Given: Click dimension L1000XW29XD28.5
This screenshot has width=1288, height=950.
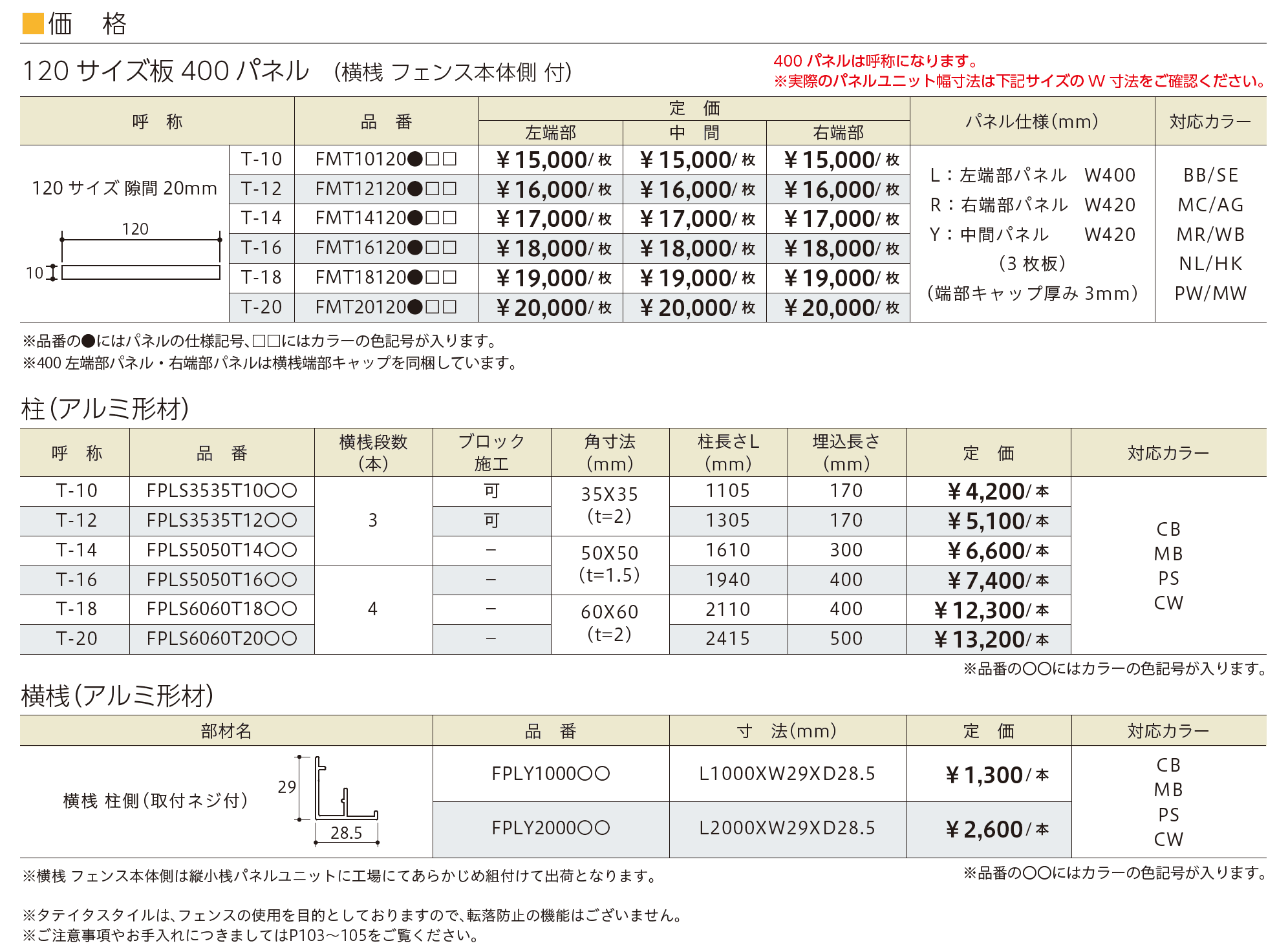Looking at the screenshot, I should [x=788, y=774].
